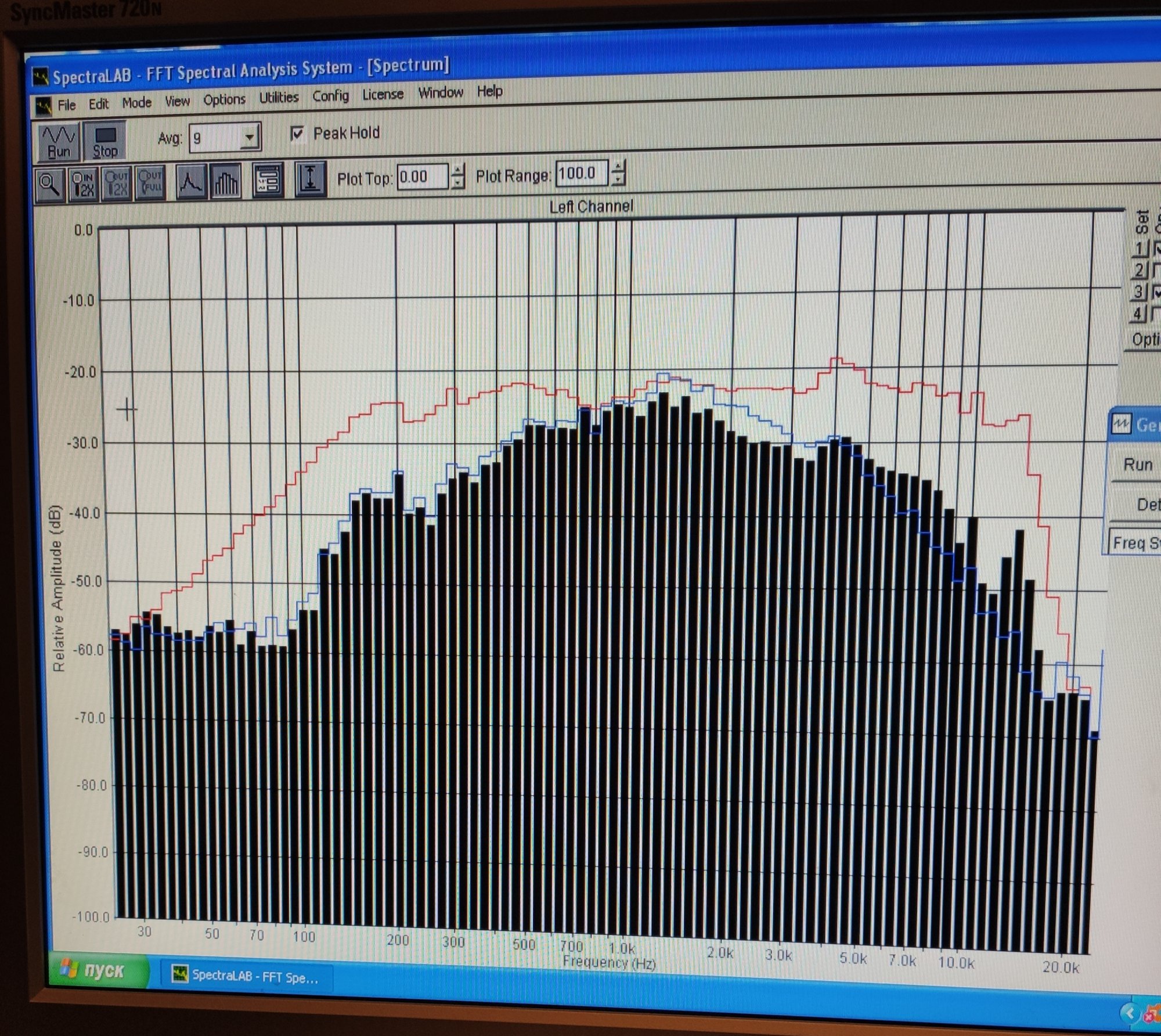Click the Plot Range value field
Viewport: 1161px width, 1036px height.
(x=582, y=173)
